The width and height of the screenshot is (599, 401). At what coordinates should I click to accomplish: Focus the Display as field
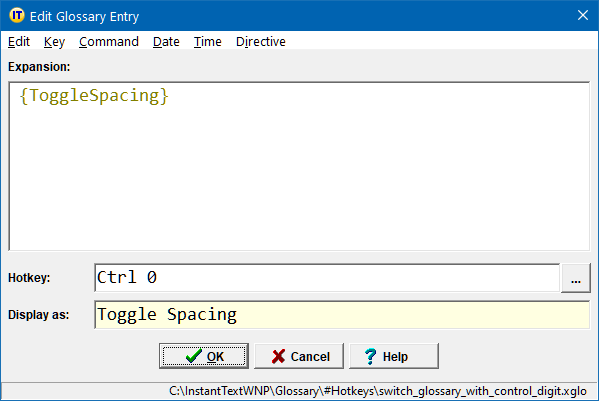pyautogui.click(x=342, y=315)
